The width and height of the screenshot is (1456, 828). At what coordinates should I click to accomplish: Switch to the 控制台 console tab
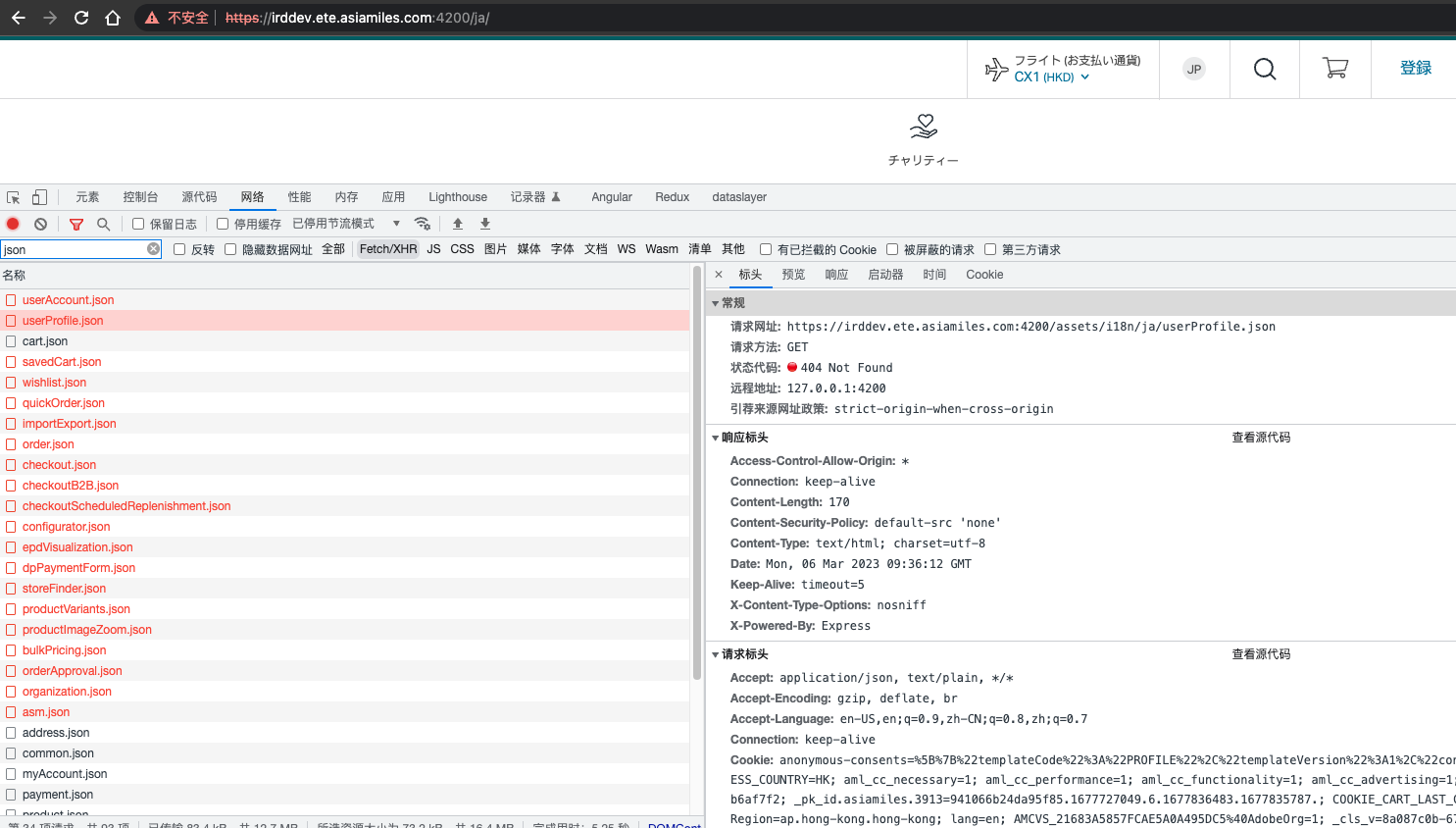pos(140,197)
